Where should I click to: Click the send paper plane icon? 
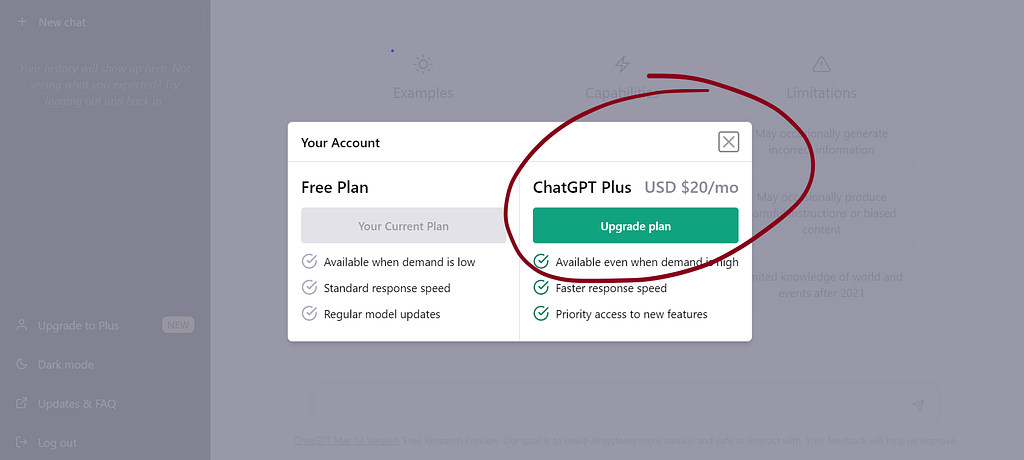[918, 405]
